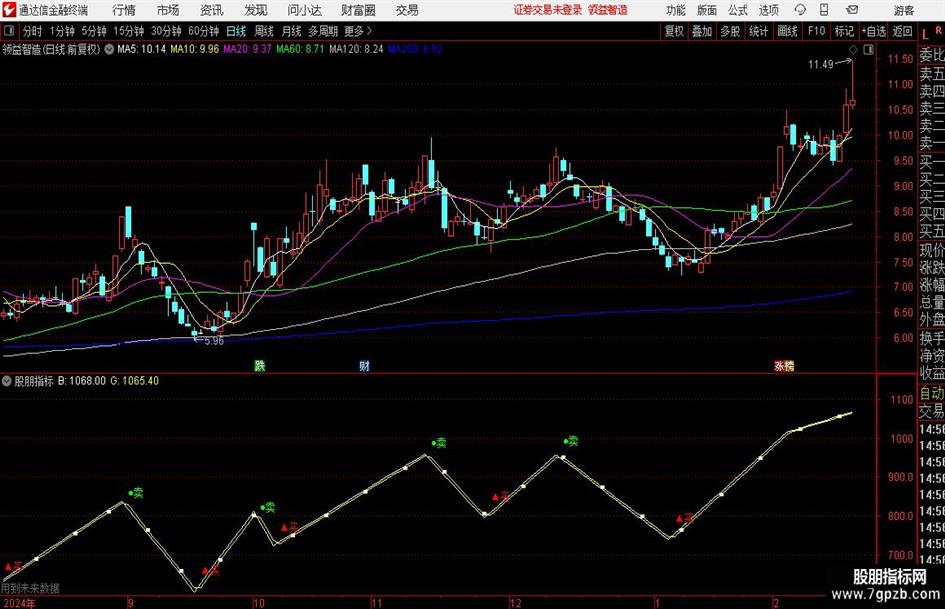Open the 问小达 menu
This screenshot has width=945, height=609.
point(304,10)
